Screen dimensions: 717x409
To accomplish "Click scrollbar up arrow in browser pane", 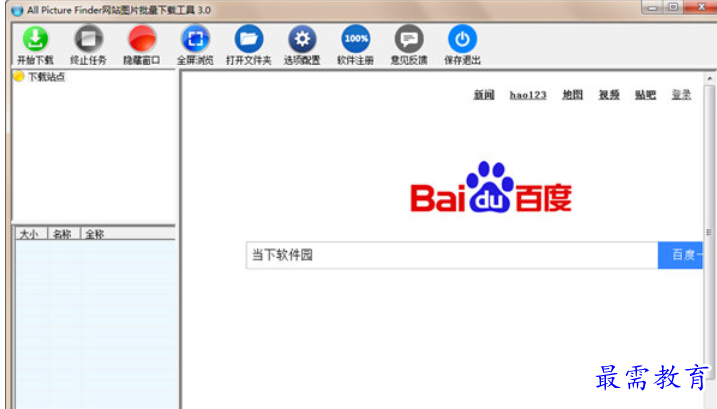I will tap(710, 79).
